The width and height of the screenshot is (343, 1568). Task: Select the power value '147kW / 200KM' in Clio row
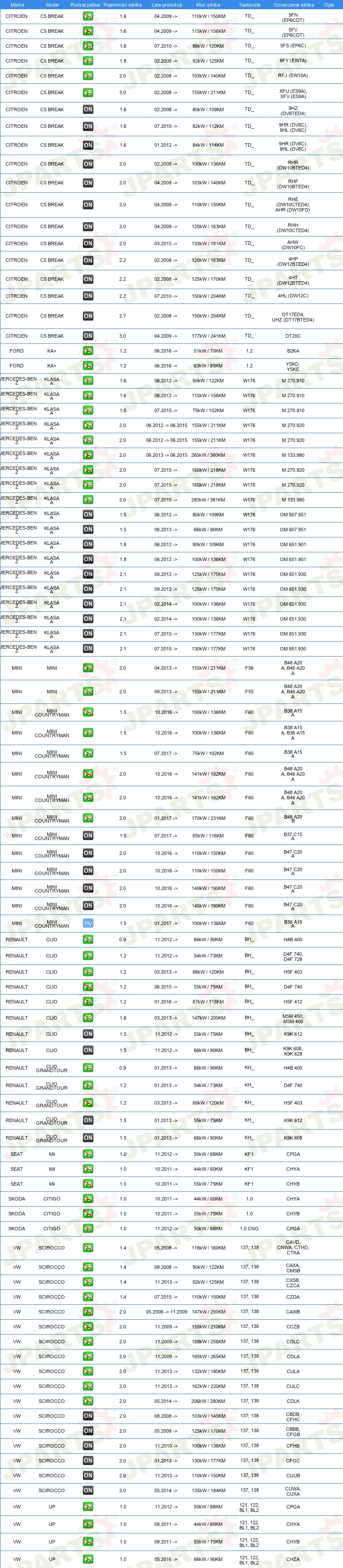tap(208, 1018)
